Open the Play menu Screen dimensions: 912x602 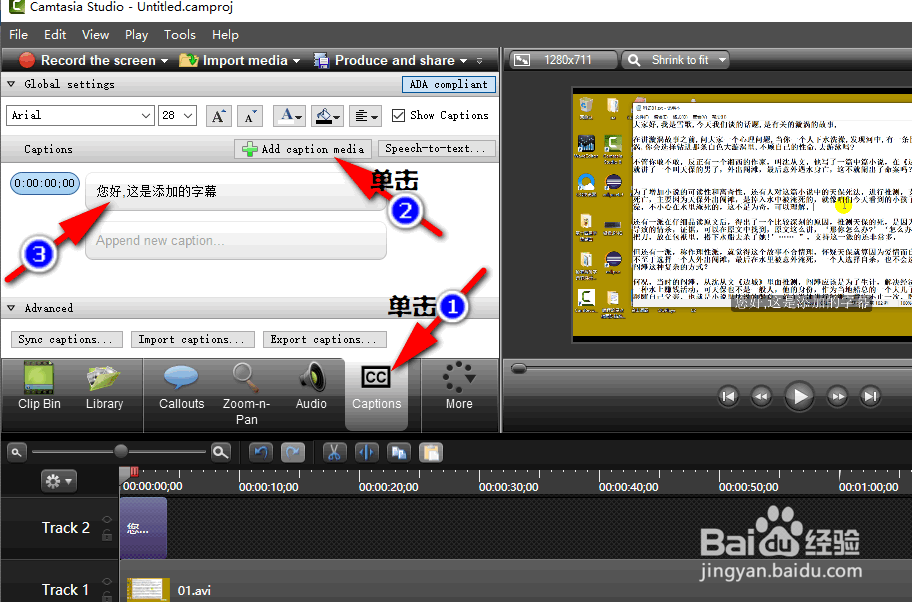[x=137, y=34]
